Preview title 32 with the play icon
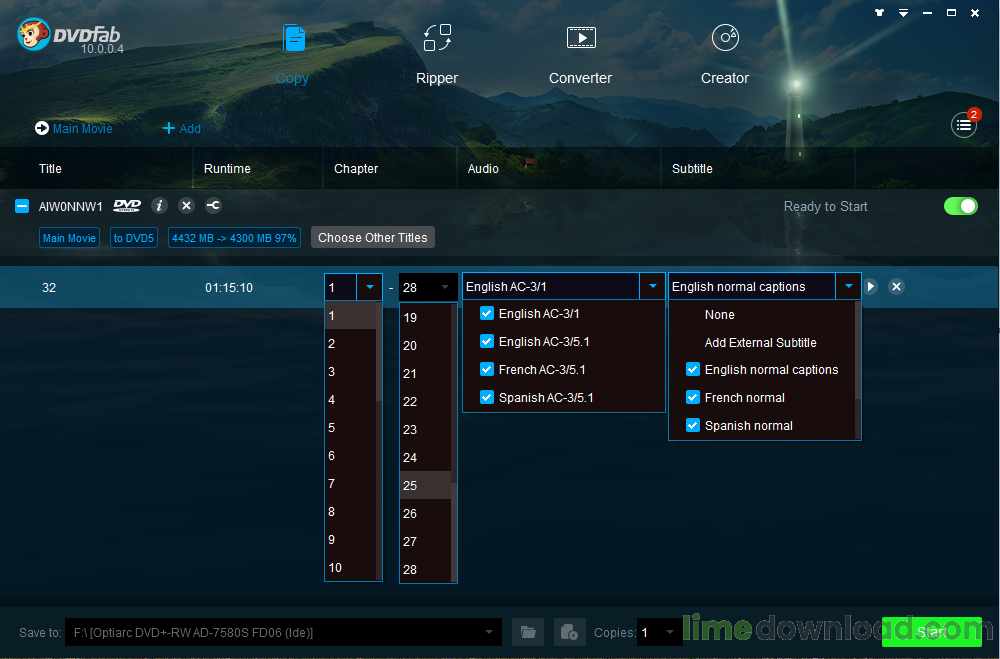The height and width of the screenshot is (659, 1000). tap(871, 287)
